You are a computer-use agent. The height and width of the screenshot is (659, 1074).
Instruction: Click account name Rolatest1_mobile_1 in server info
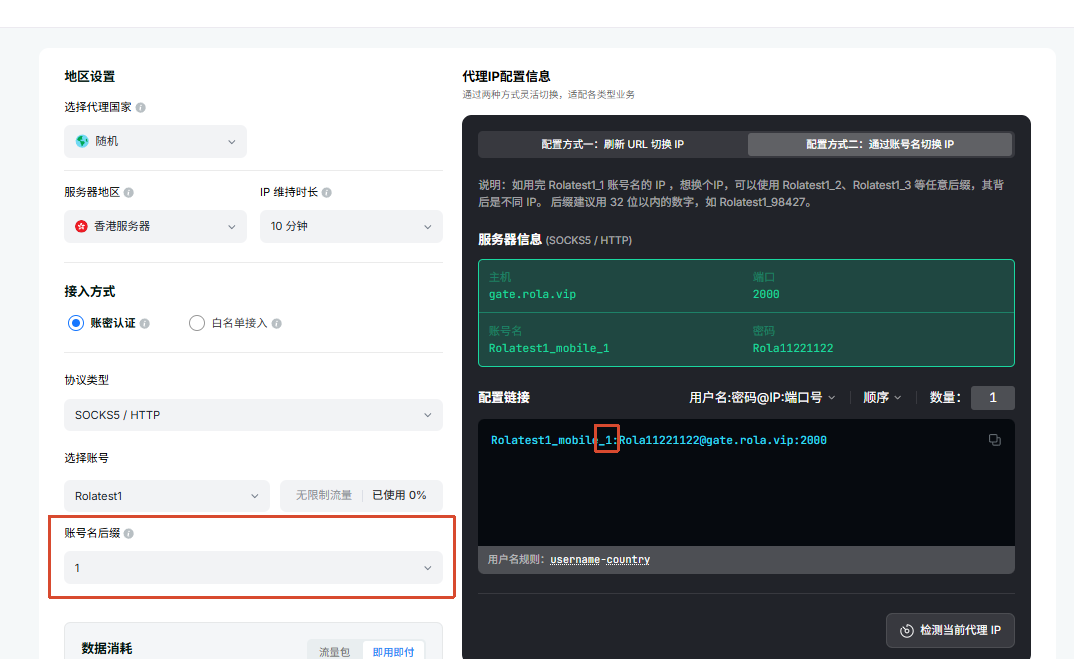click(x=549, y=348)
